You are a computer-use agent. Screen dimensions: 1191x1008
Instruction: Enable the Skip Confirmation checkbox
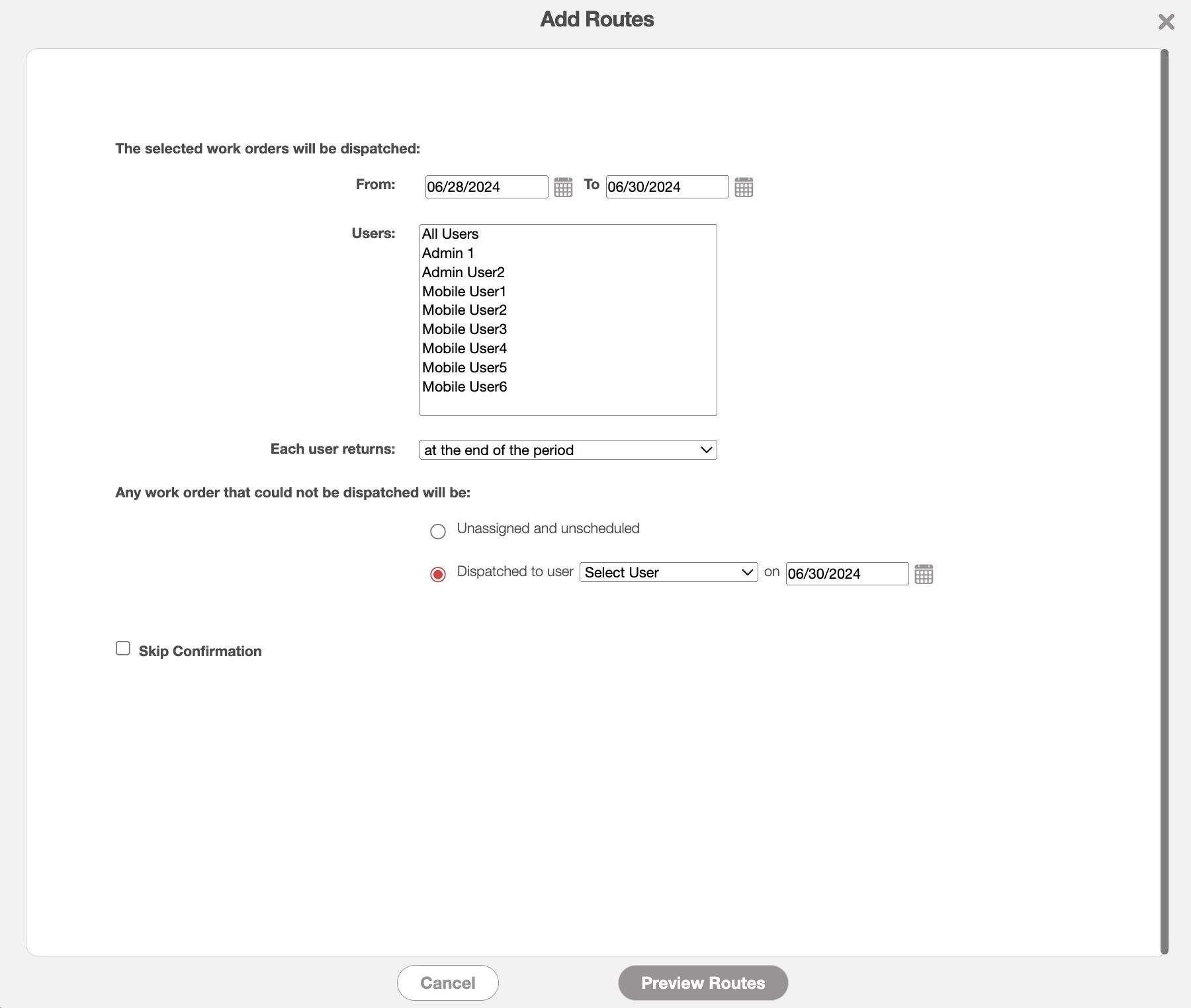click(x=123, y=648)
